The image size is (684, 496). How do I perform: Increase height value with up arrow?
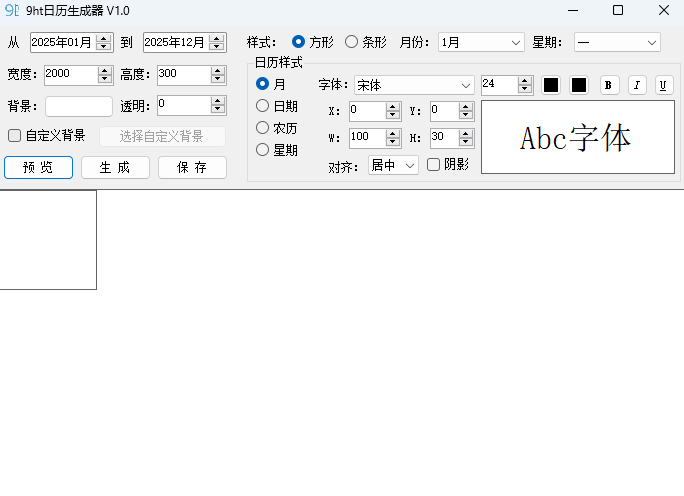coord(217,71)
